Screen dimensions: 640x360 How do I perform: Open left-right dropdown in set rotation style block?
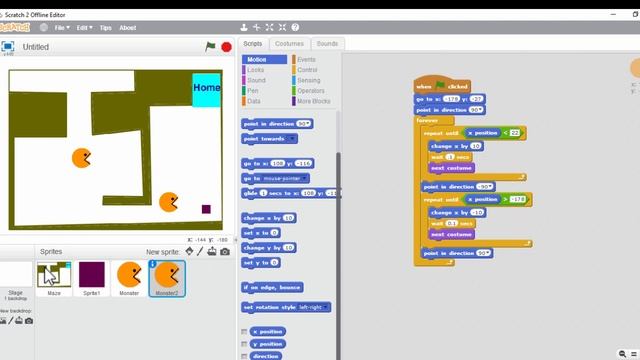click(325, 307)
